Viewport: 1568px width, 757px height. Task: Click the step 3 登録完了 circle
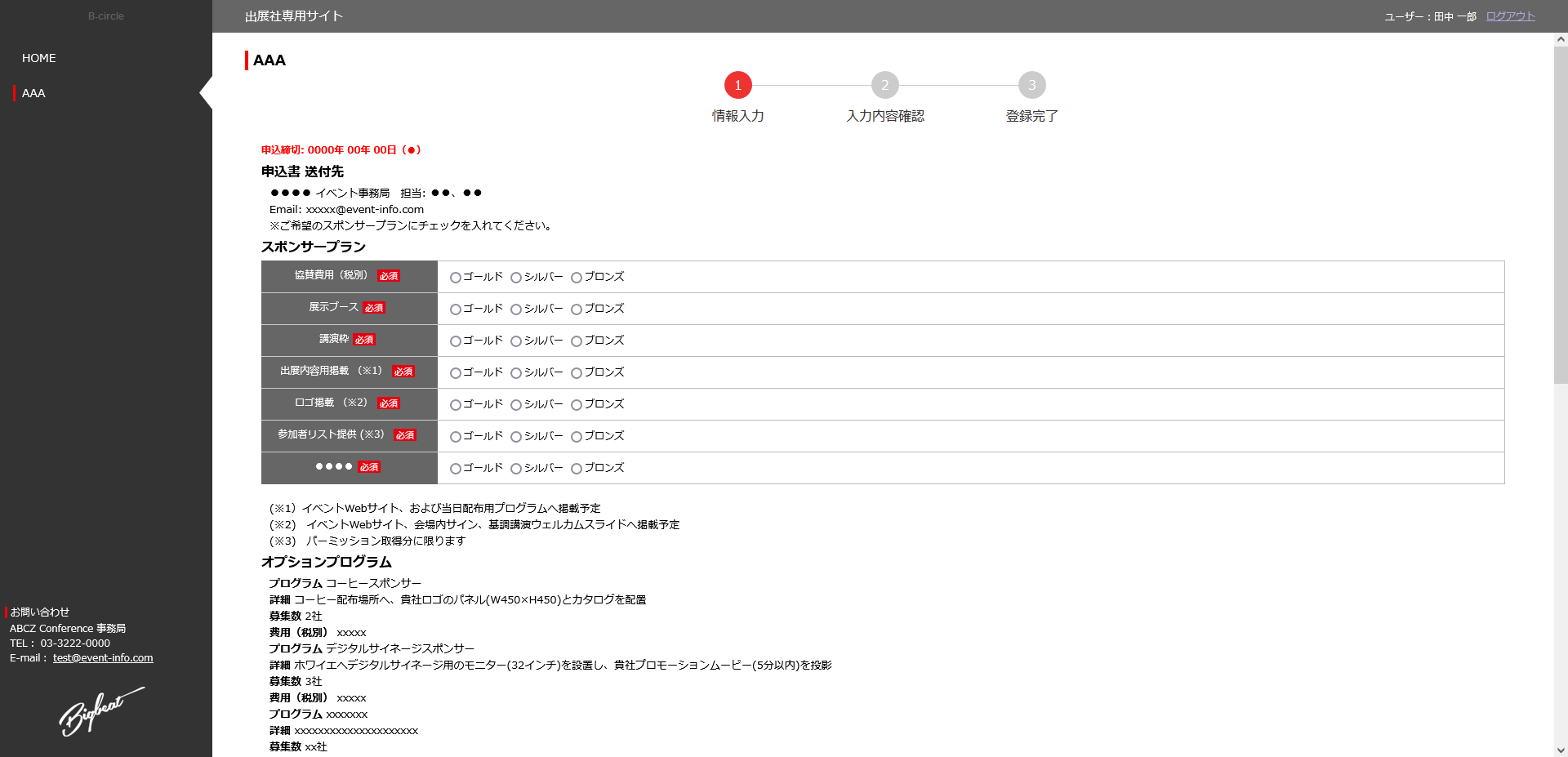tap(1031, 85)
